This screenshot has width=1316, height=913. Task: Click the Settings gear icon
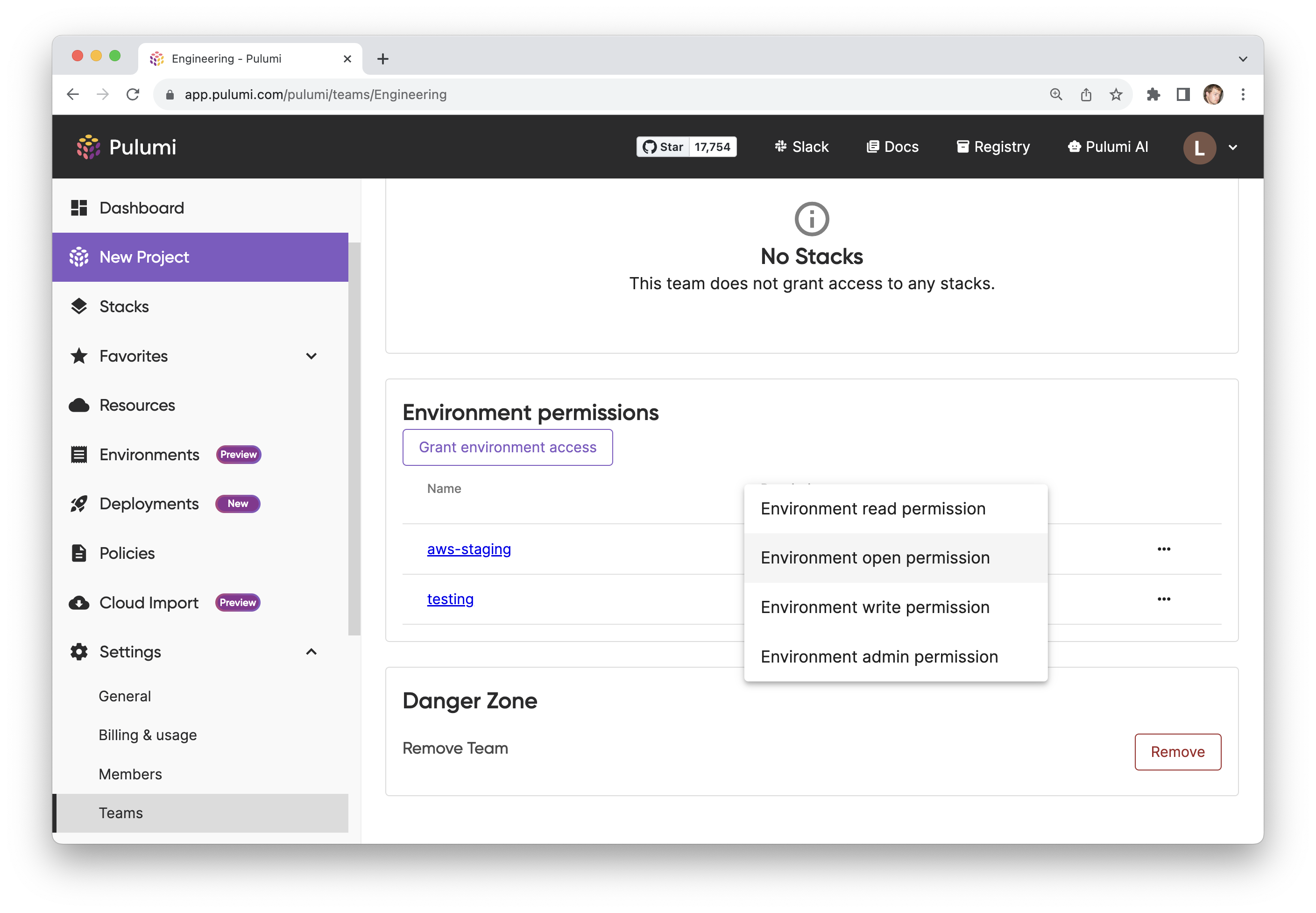[x=79, y=651]
